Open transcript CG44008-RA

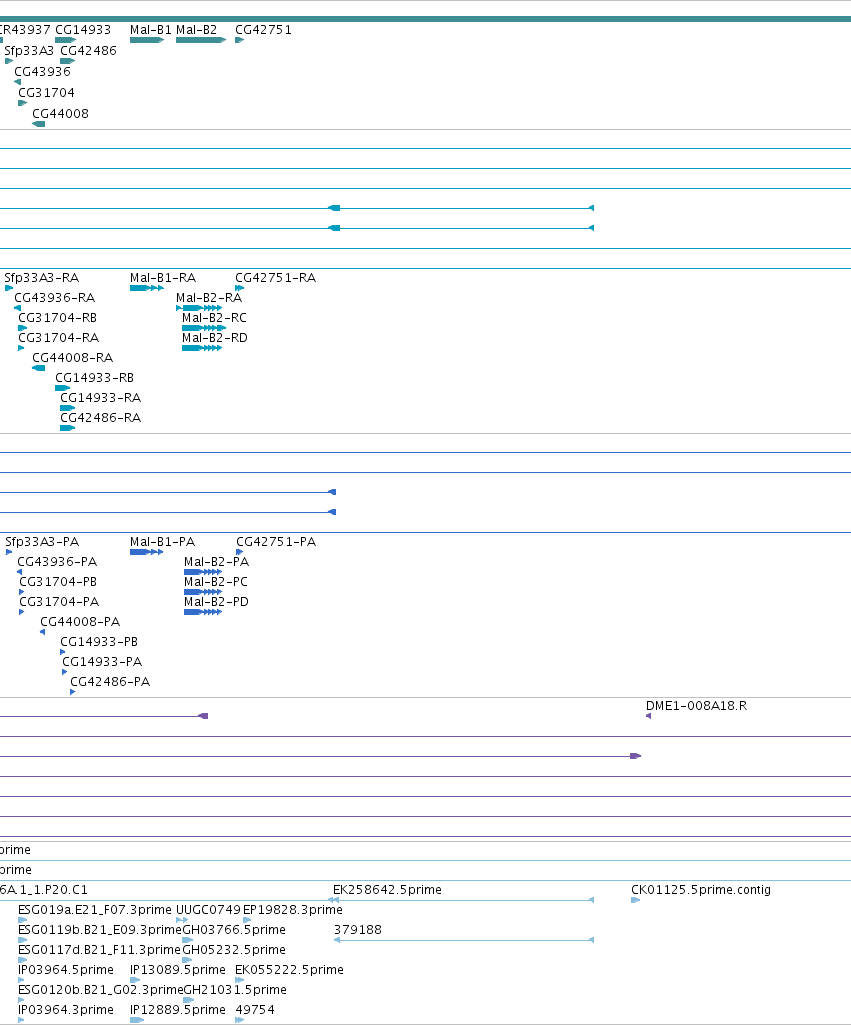point(73,358)
